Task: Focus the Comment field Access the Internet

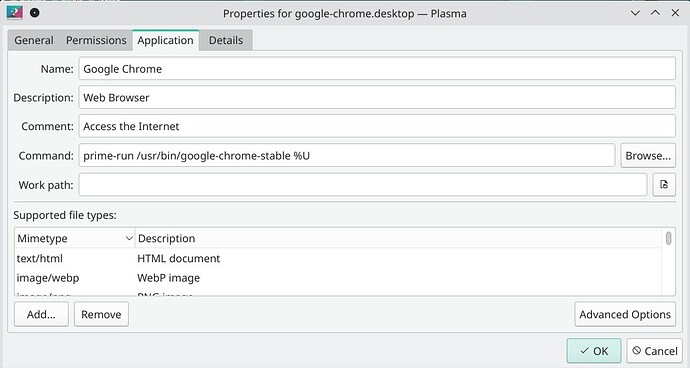Action: [377, 126]
